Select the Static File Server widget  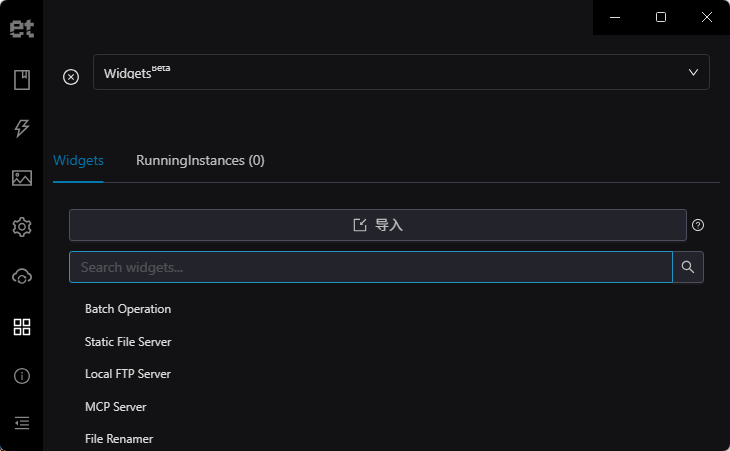(128, 342)
